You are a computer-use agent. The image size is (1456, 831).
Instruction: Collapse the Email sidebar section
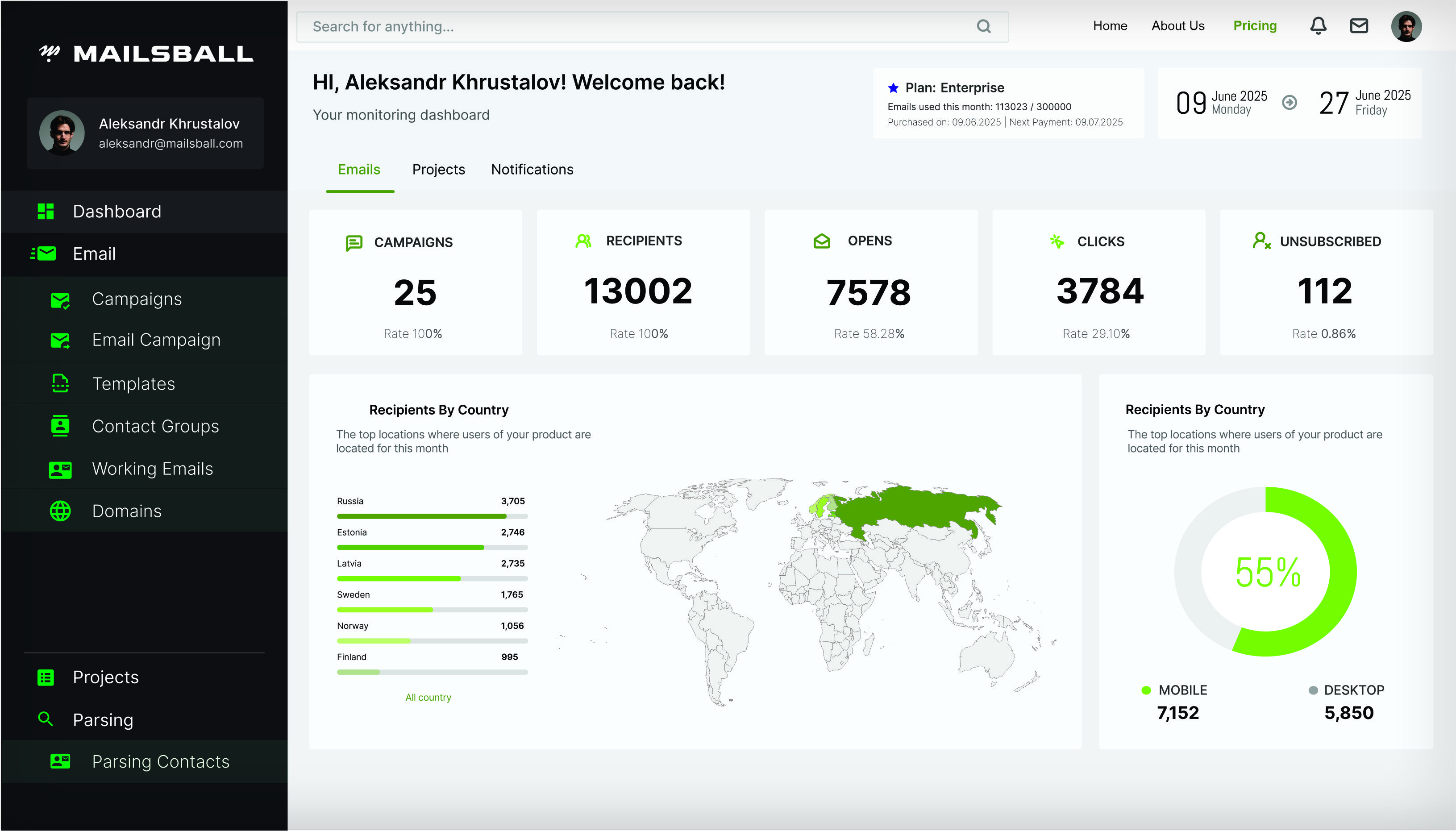click(94, 253)
